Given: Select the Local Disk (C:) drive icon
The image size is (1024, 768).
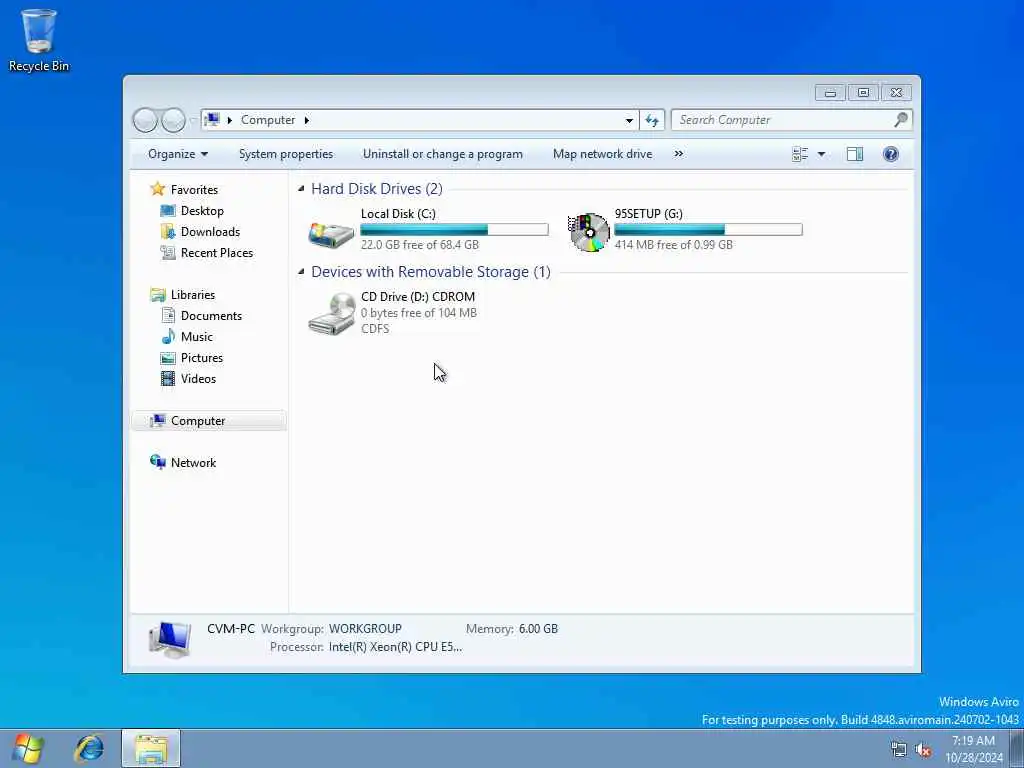Looking at the screenshot, I should pos(331,234).
